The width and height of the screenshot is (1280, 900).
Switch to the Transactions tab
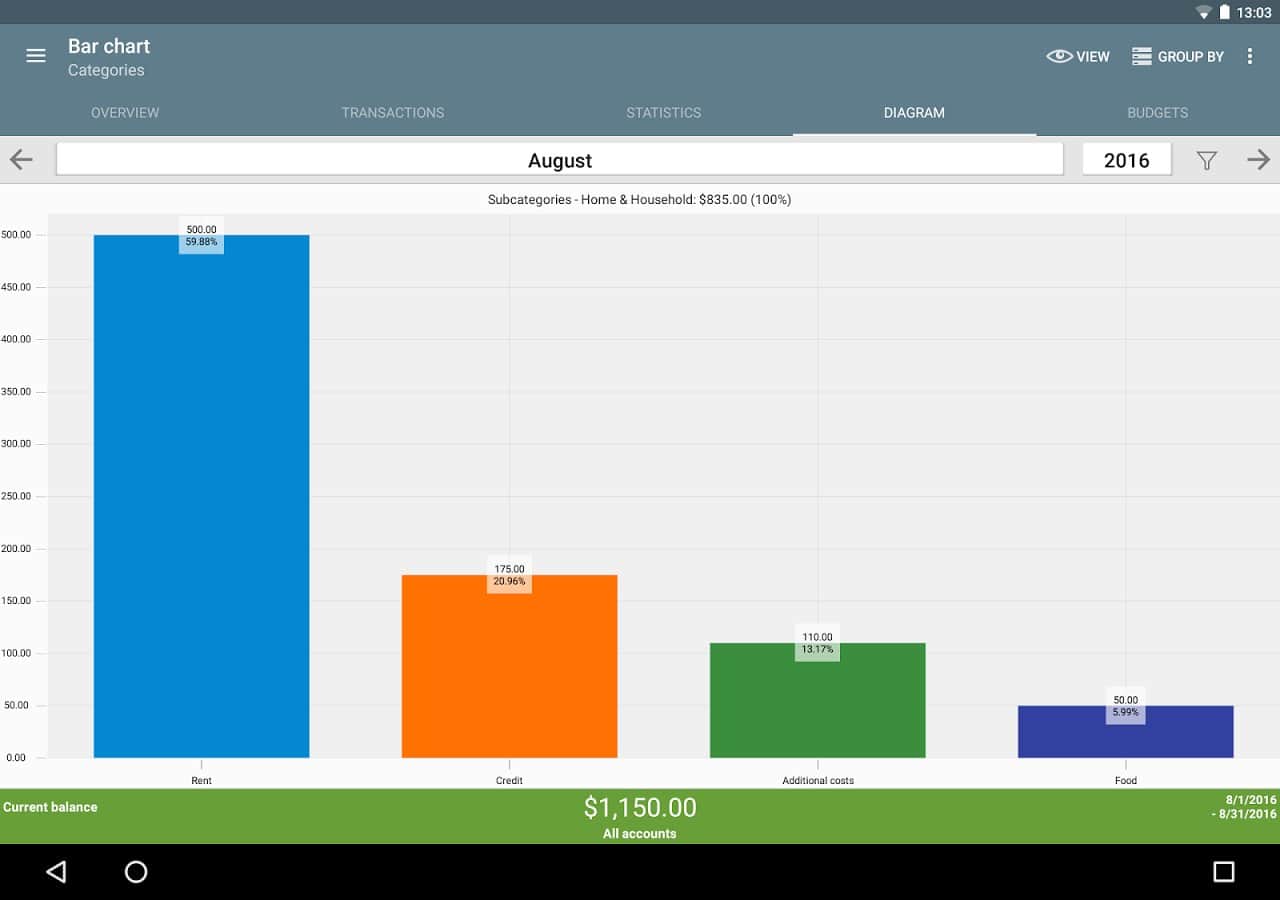[393, 113]
